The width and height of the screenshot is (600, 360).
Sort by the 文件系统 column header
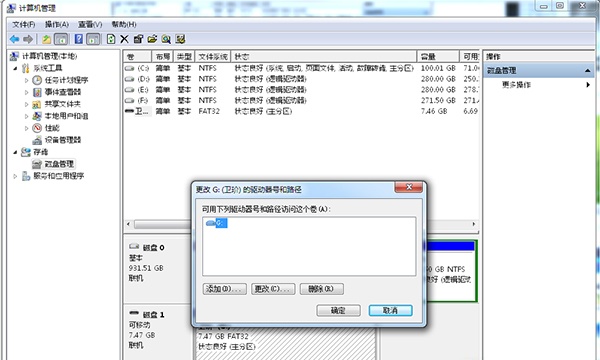213,57
